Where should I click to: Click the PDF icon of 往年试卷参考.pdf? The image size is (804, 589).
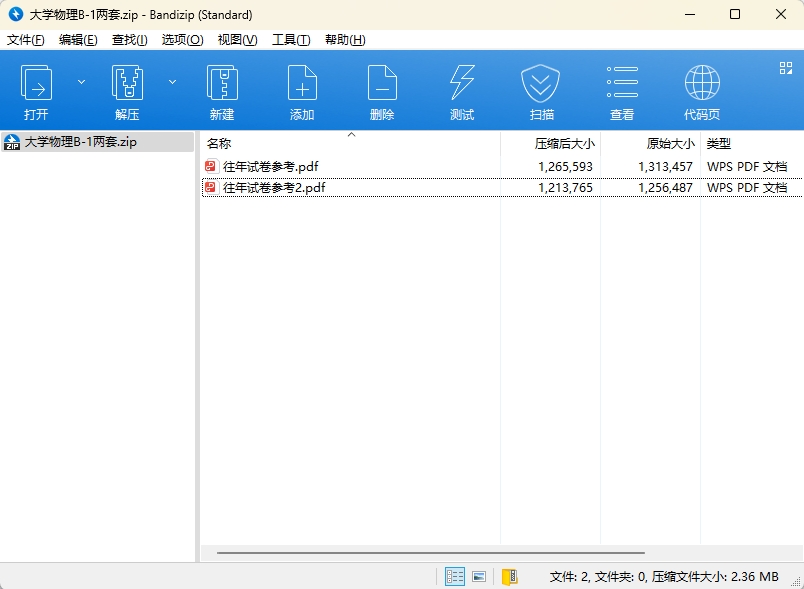(x=210, y=166)
